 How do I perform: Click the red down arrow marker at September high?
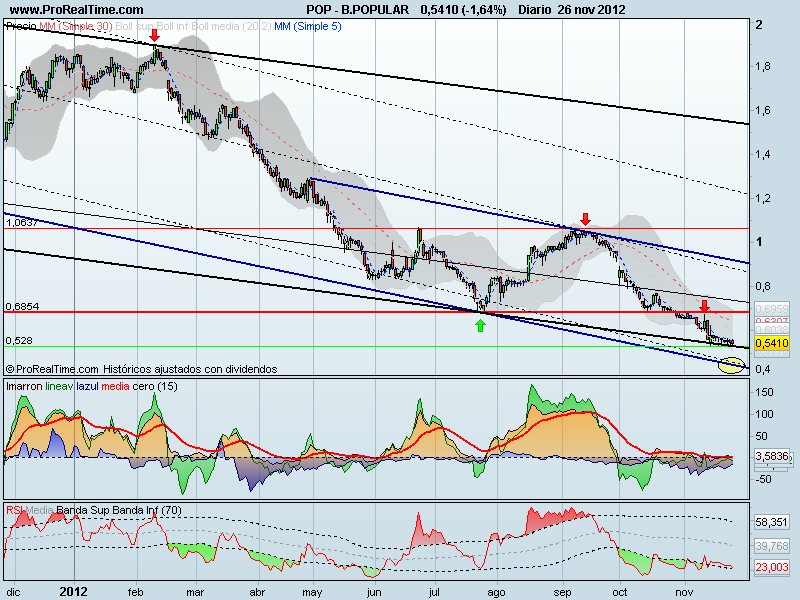point(585,219)
